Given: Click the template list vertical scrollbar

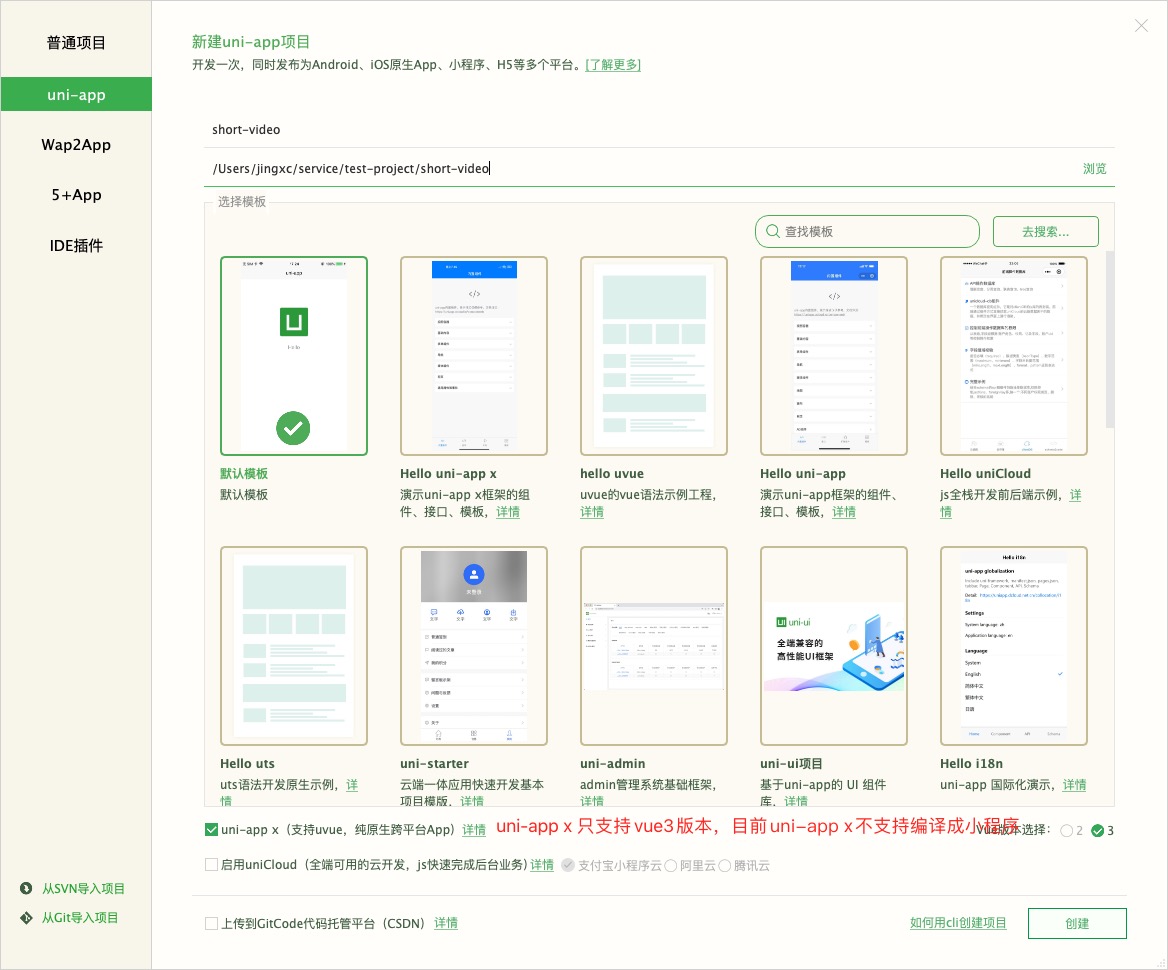Looking at the screenshot, I should click(1110, 340).
